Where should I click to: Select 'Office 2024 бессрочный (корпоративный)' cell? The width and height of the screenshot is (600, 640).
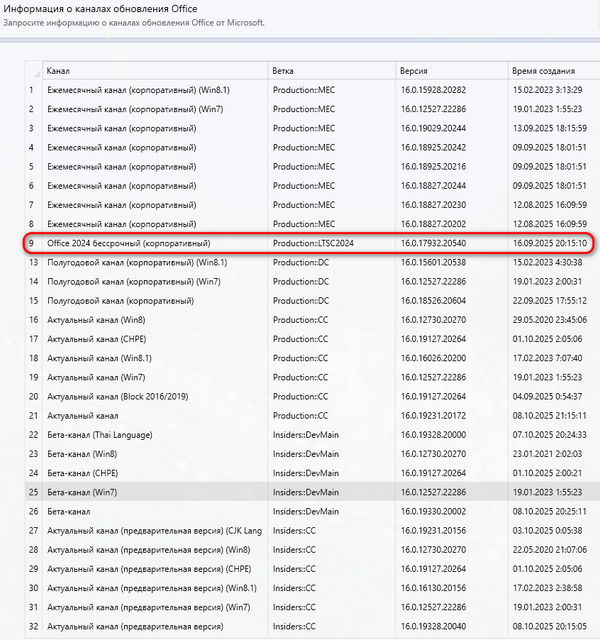(x=155, y=243)
